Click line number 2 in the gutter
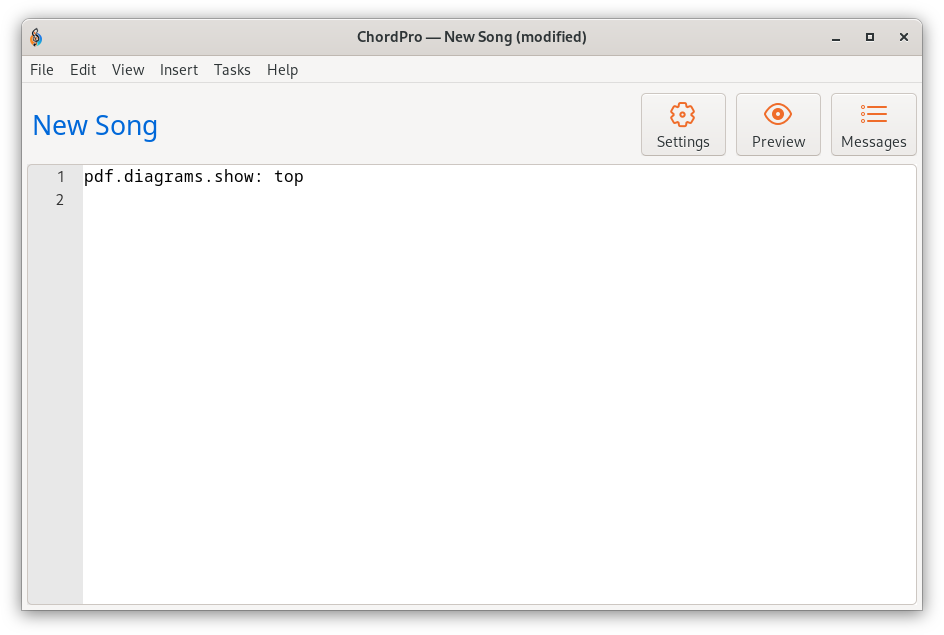The image size is (944, 635). tap(60, 200)
